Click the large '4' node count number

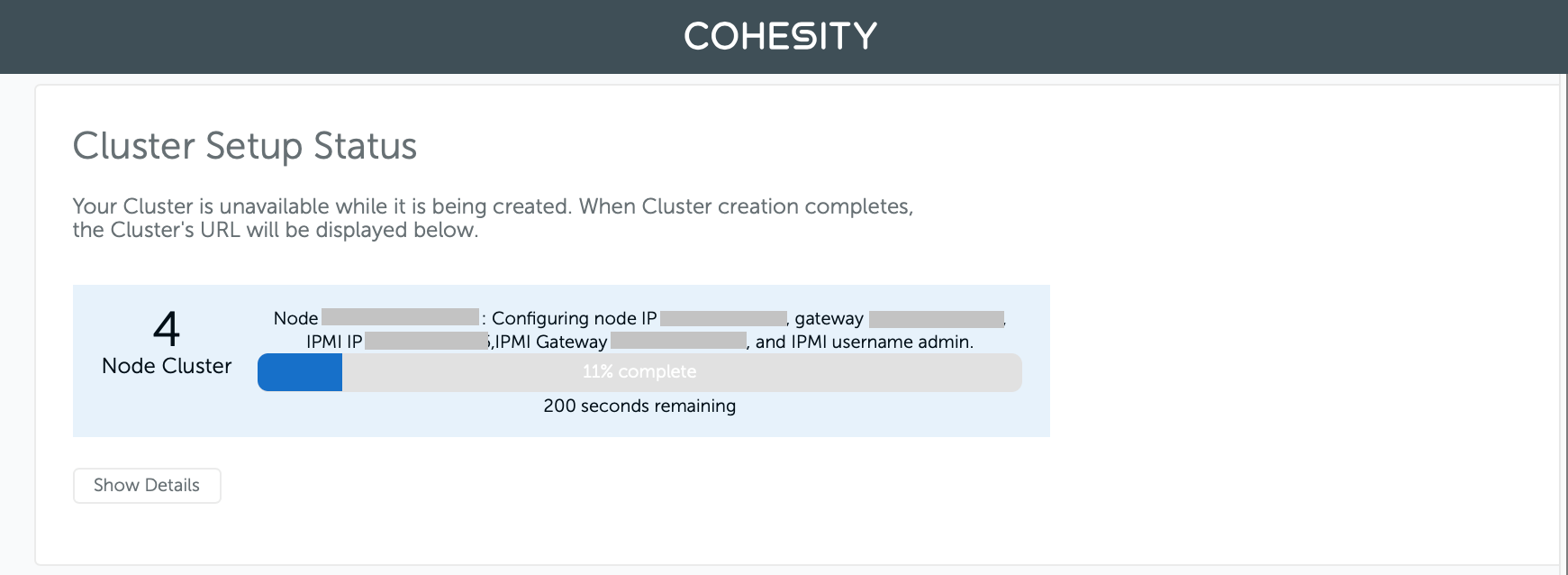(x=167, y=329)
